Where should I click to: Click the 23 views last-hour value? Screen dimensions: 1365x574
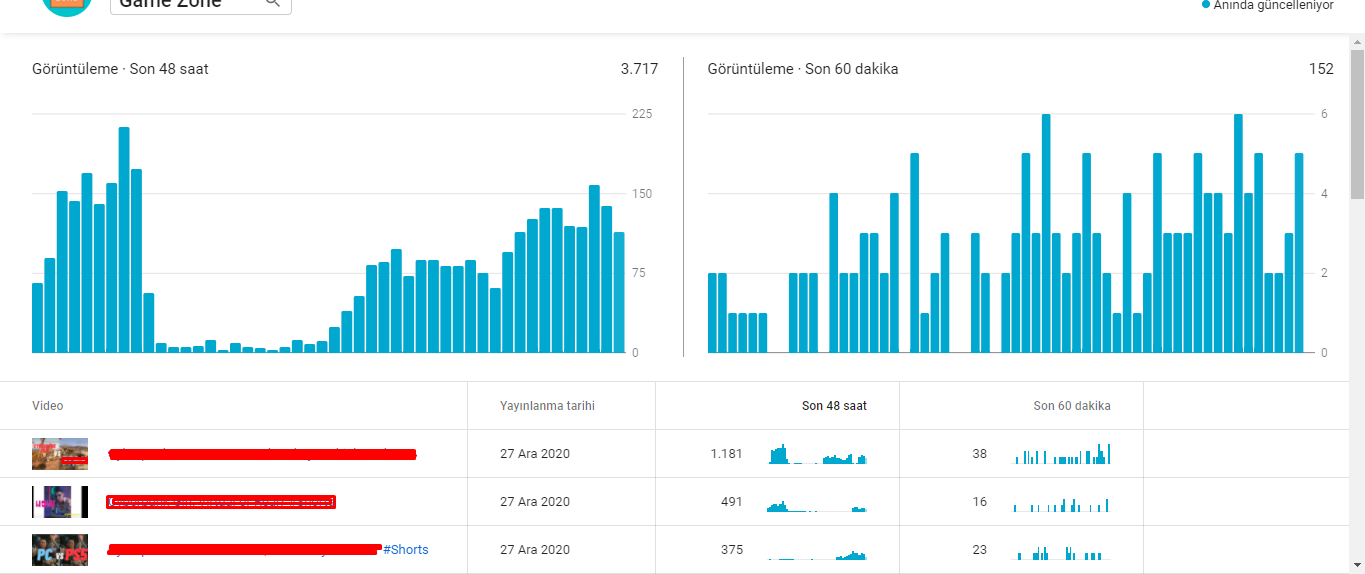[980, 550]
